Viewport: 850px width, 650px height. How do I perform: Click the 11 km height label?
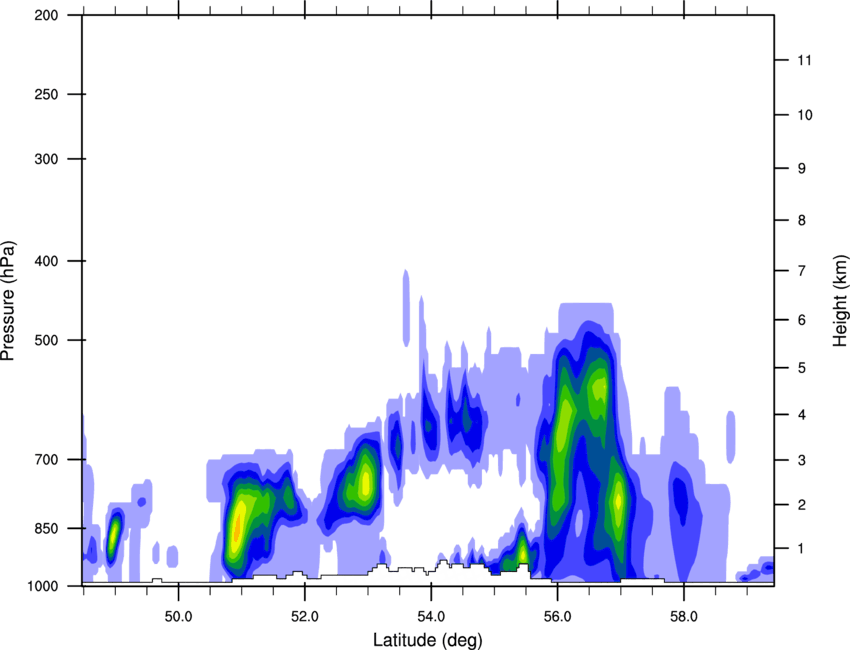[804, 60]
